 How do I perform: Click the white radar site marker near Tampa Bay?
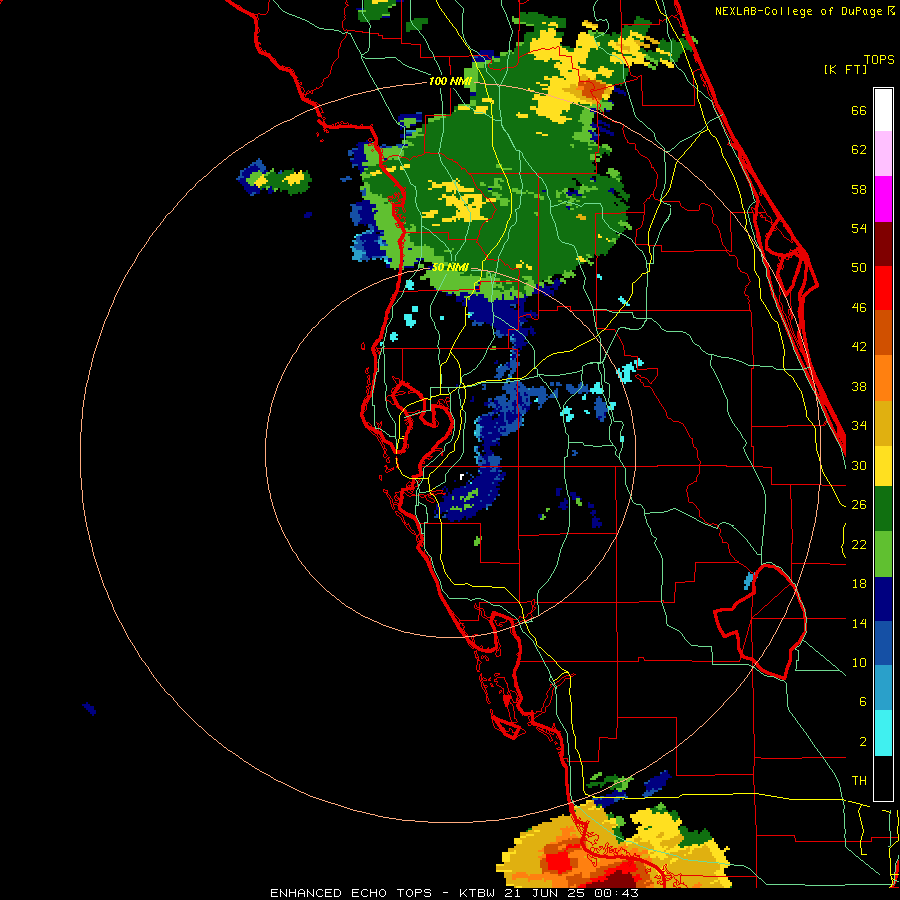pos(462,476)
